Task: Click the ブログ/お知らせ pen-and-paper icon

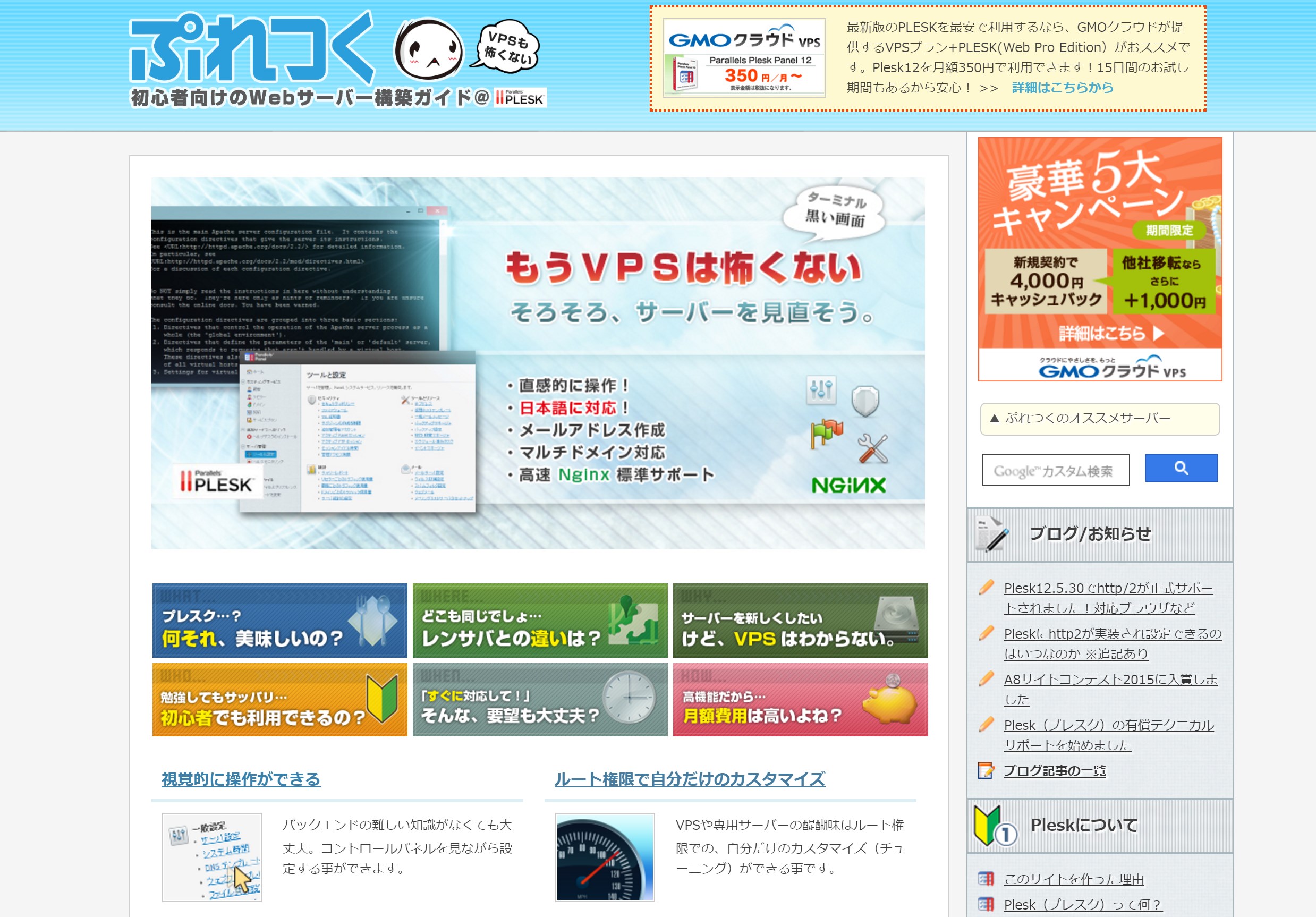Action: point(993,534)
